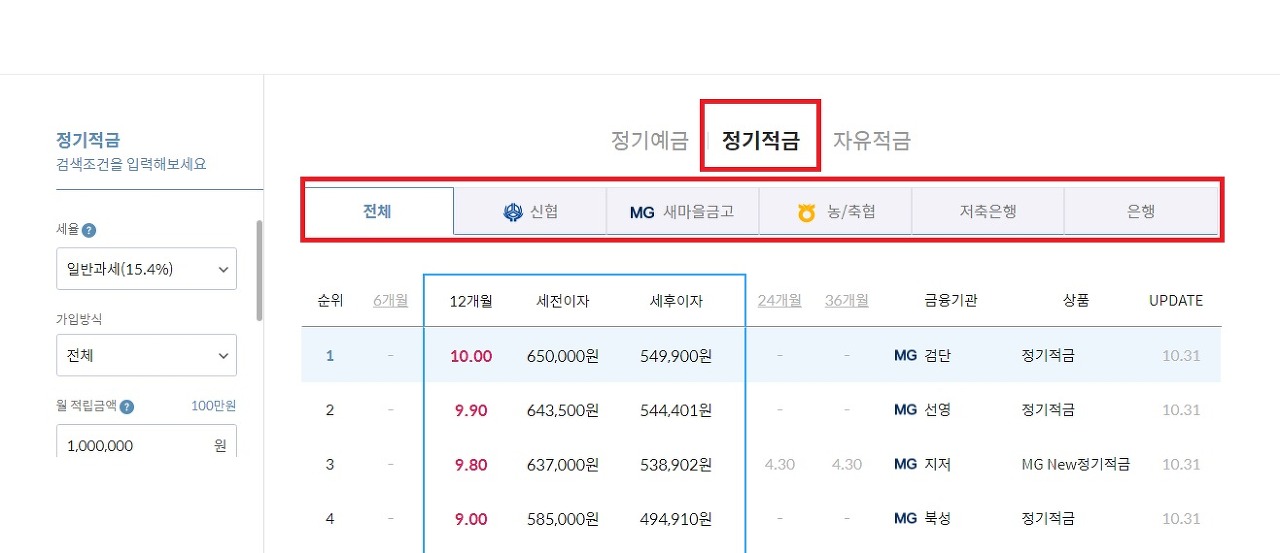Filter by the 신협 tab

coord(530,211)
